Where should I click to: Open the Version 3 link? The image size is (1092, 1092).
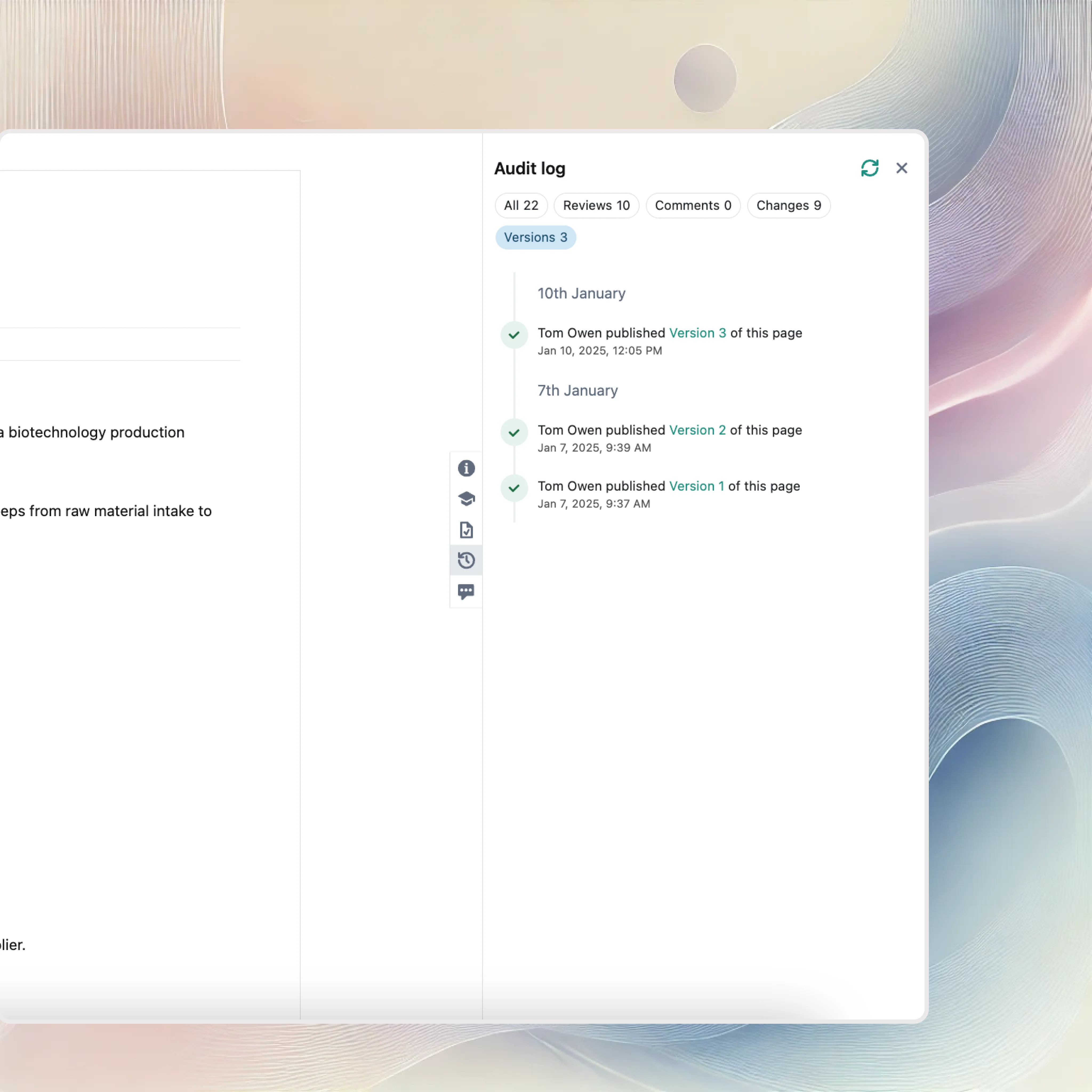(x=697, y=333)
